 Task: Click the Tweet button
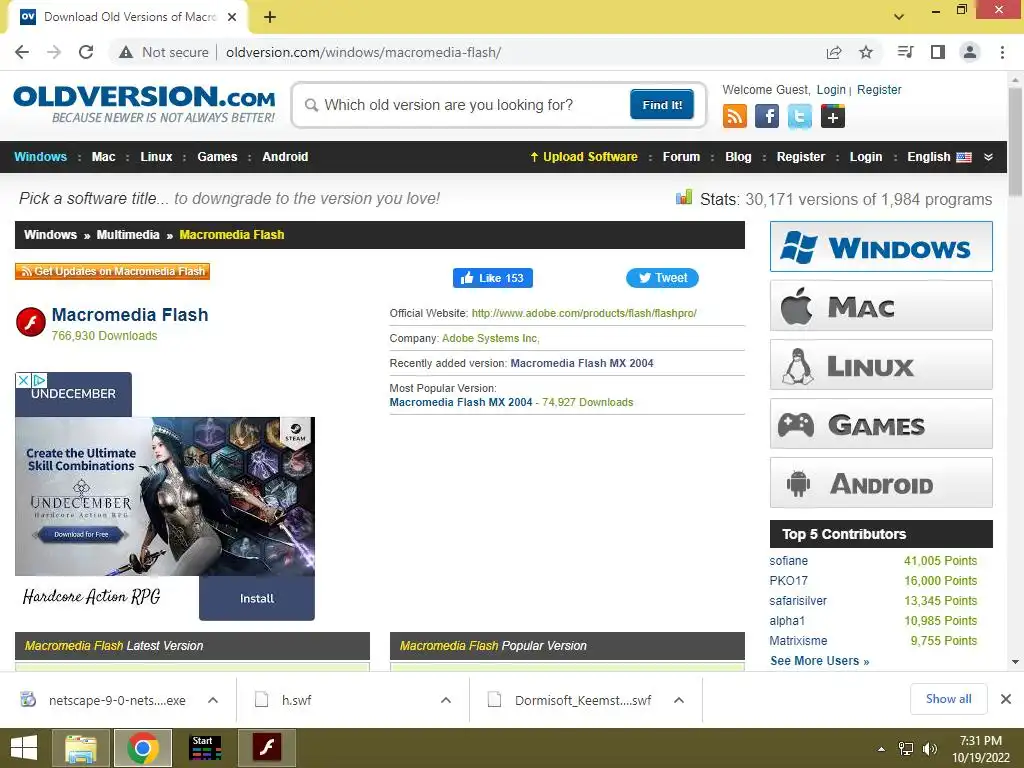(662, 278)
